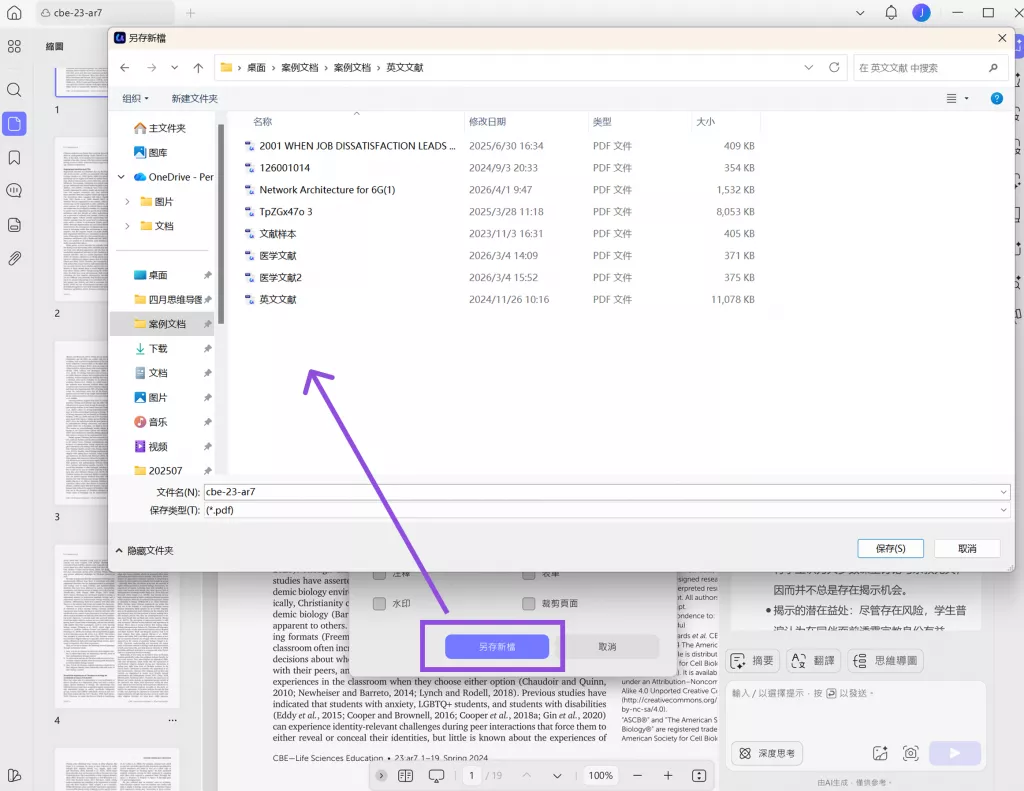
Task: Sort files by the 修改日期 column header
Action: [x=487, y=121]
